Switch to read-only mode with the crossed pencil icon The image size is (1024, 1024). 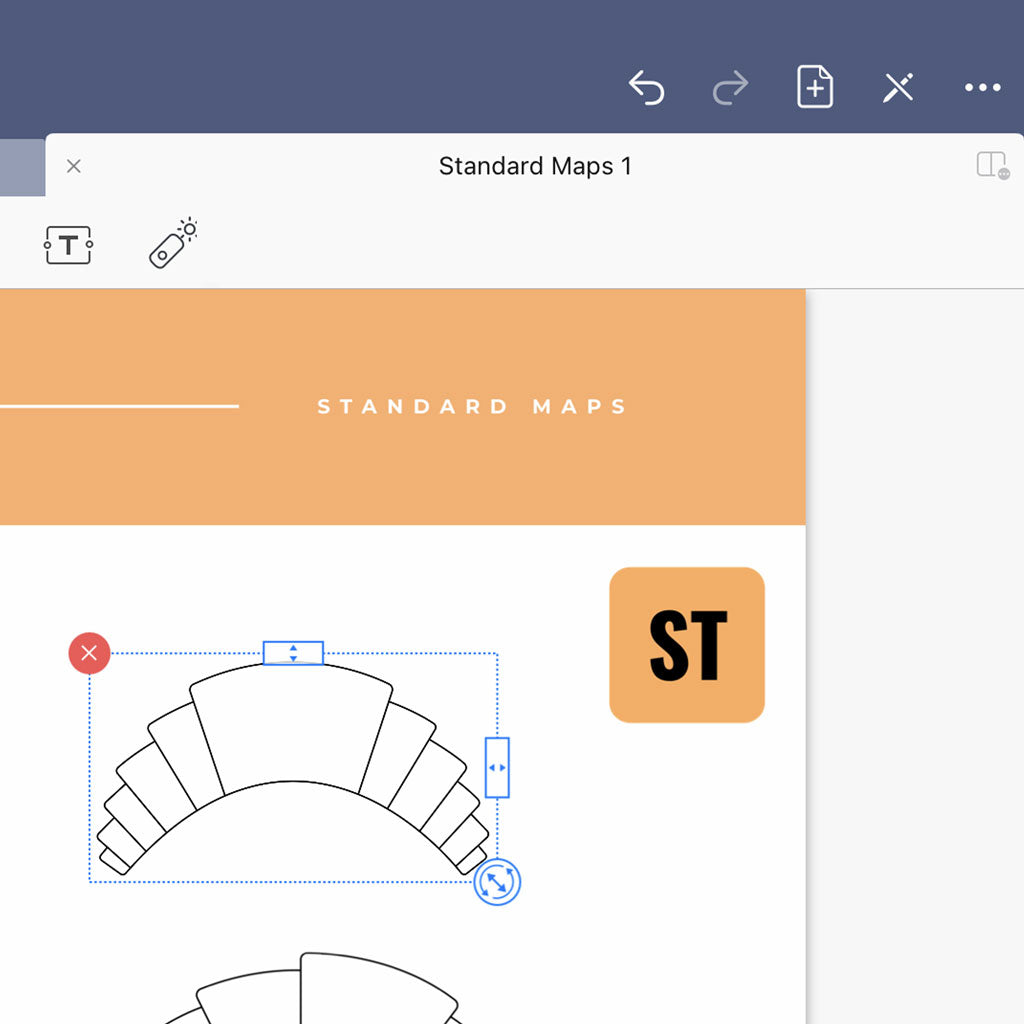[x=897, y=88]
